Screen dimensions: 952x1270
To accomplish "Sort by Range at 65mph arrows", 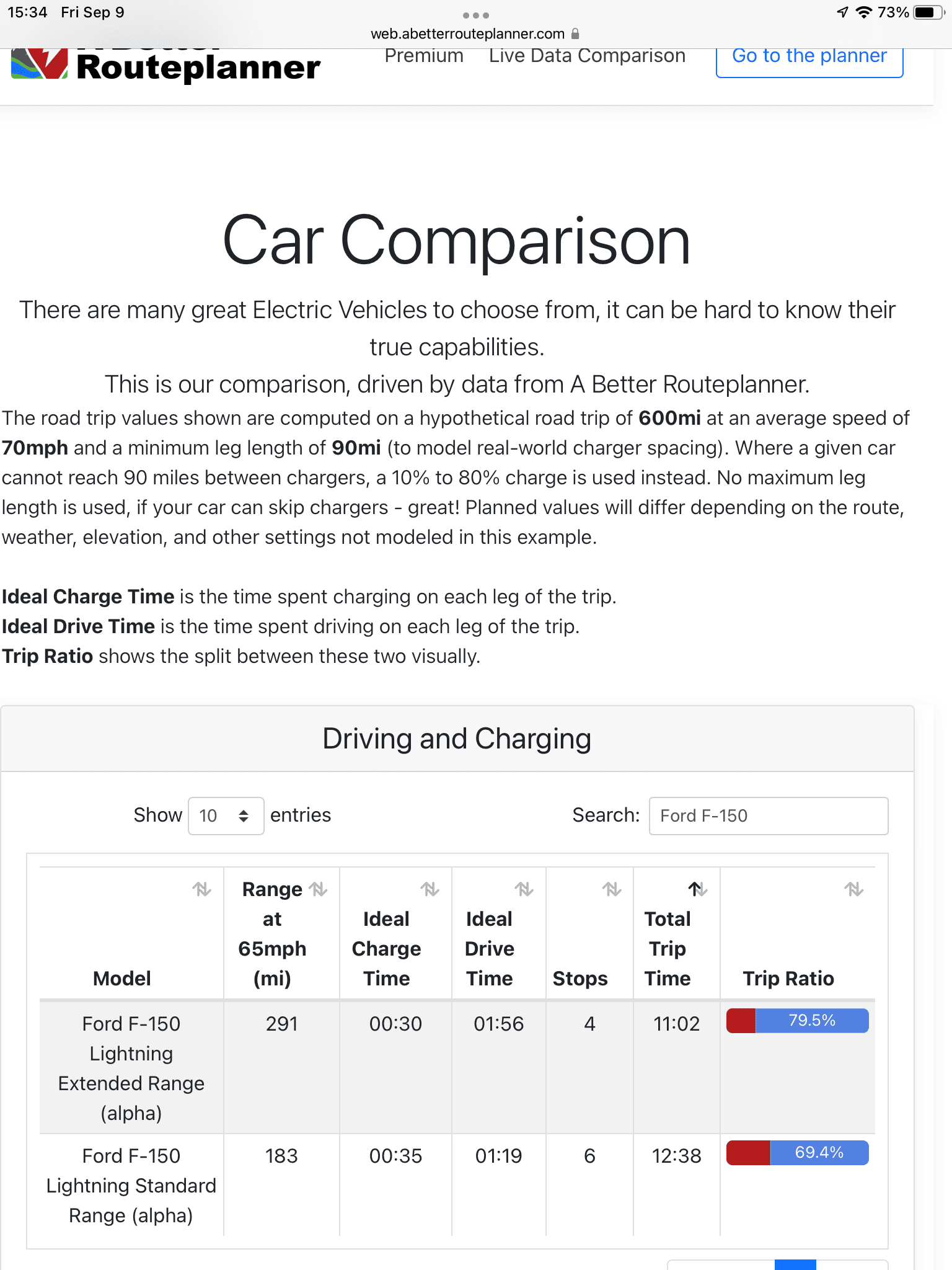I will pos(319,889).
